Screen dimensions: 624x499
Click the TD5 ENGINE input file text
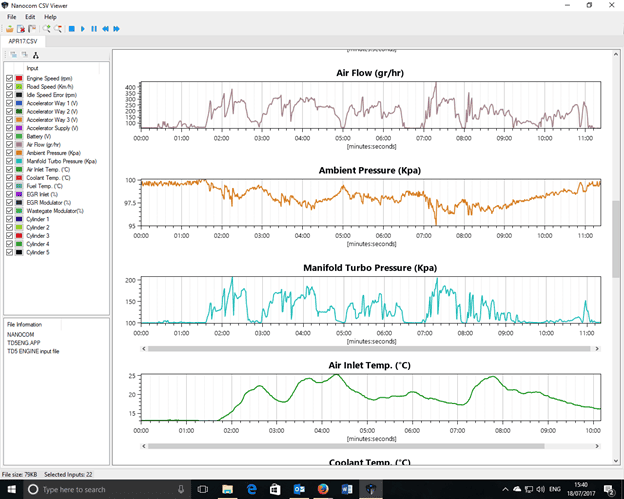[33, 351]
